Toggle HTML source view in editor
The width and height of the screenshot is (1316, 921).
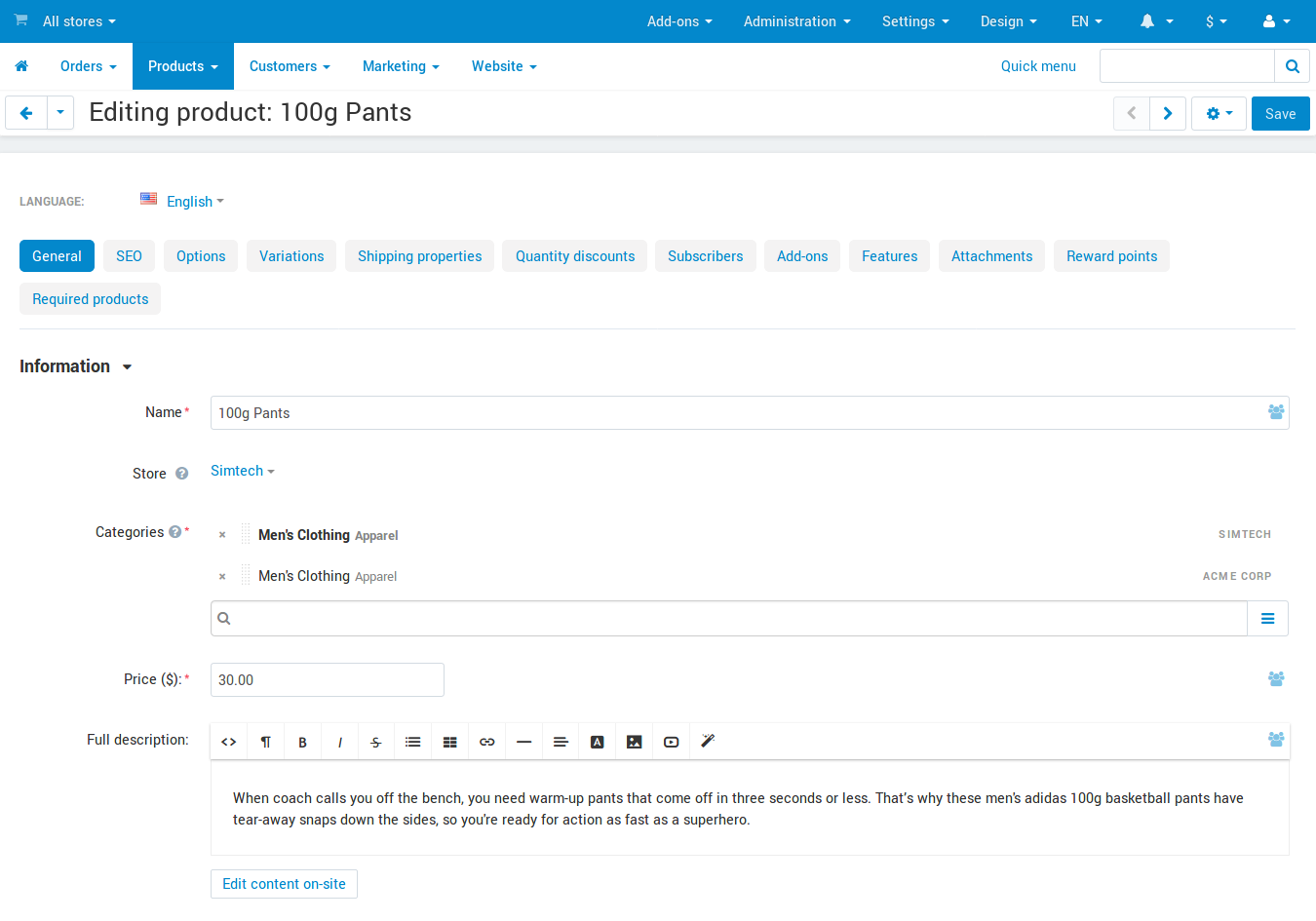229,742
